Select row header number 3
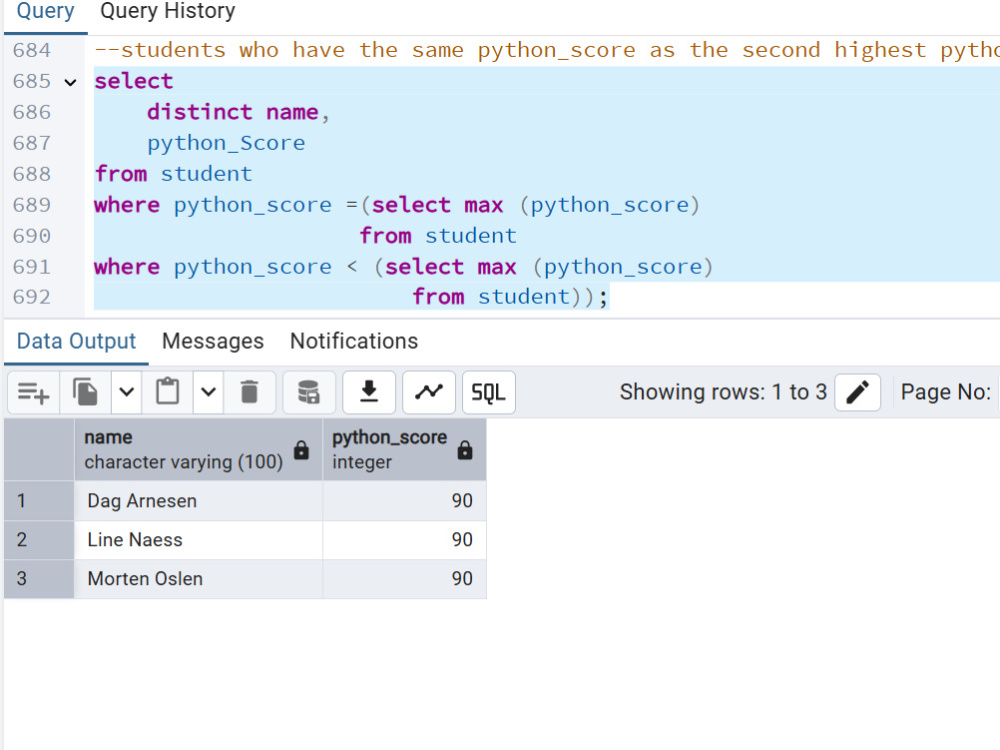This screenshot has height=750, width=1000. point(39,578)
